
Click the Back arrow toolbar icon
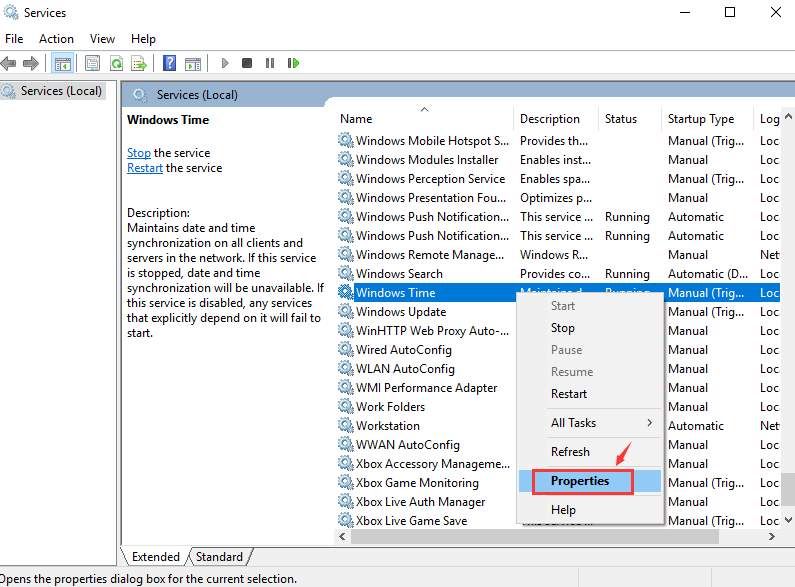click(9, 63)
